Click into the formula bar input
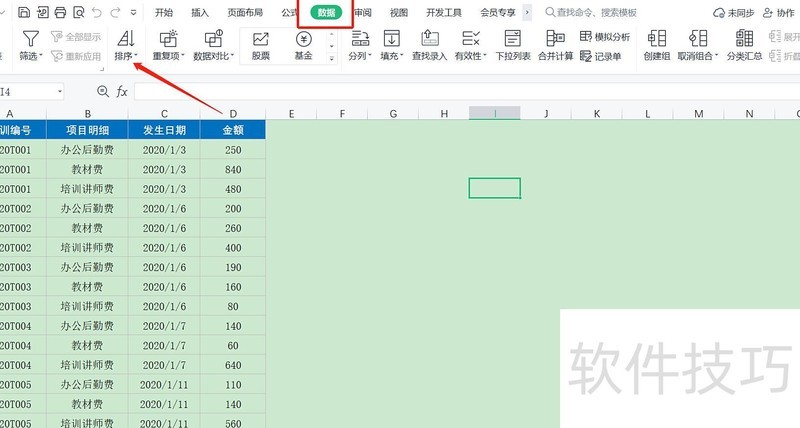Viewport: 800px width, 428px height. coord(467,92)
